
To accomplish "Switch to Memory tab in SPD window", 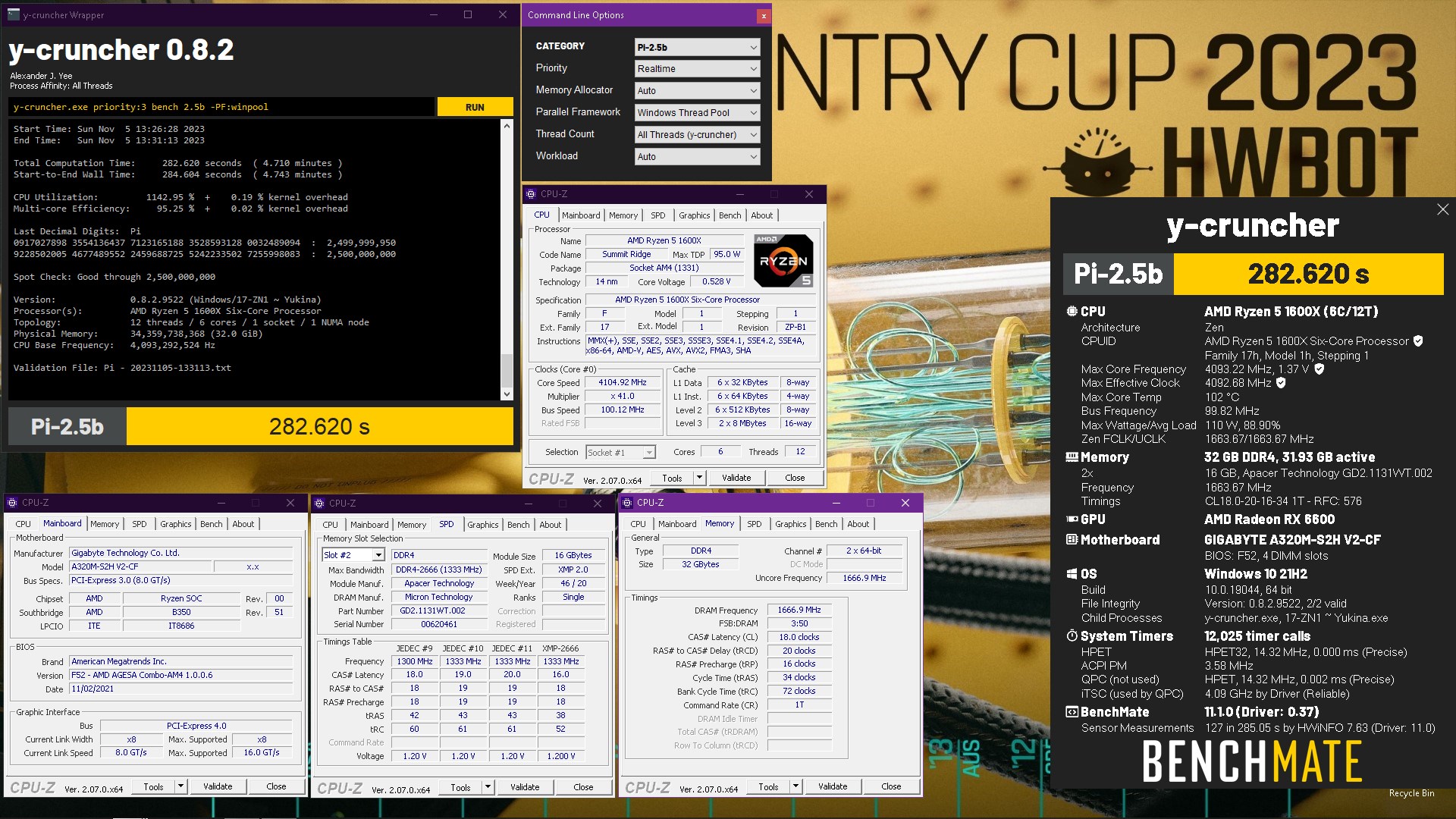I will 412,525.
